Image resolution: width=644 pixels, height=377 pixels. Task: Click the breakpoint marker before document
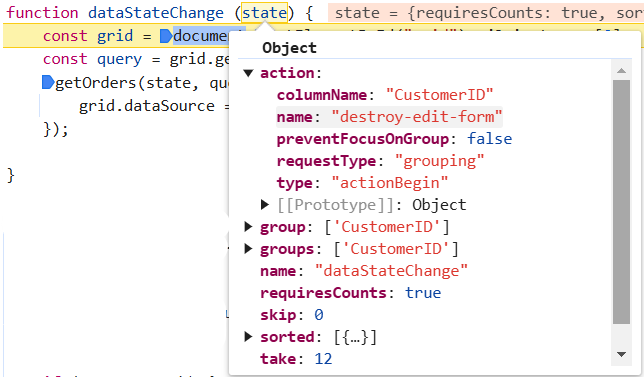pos(166,36)
